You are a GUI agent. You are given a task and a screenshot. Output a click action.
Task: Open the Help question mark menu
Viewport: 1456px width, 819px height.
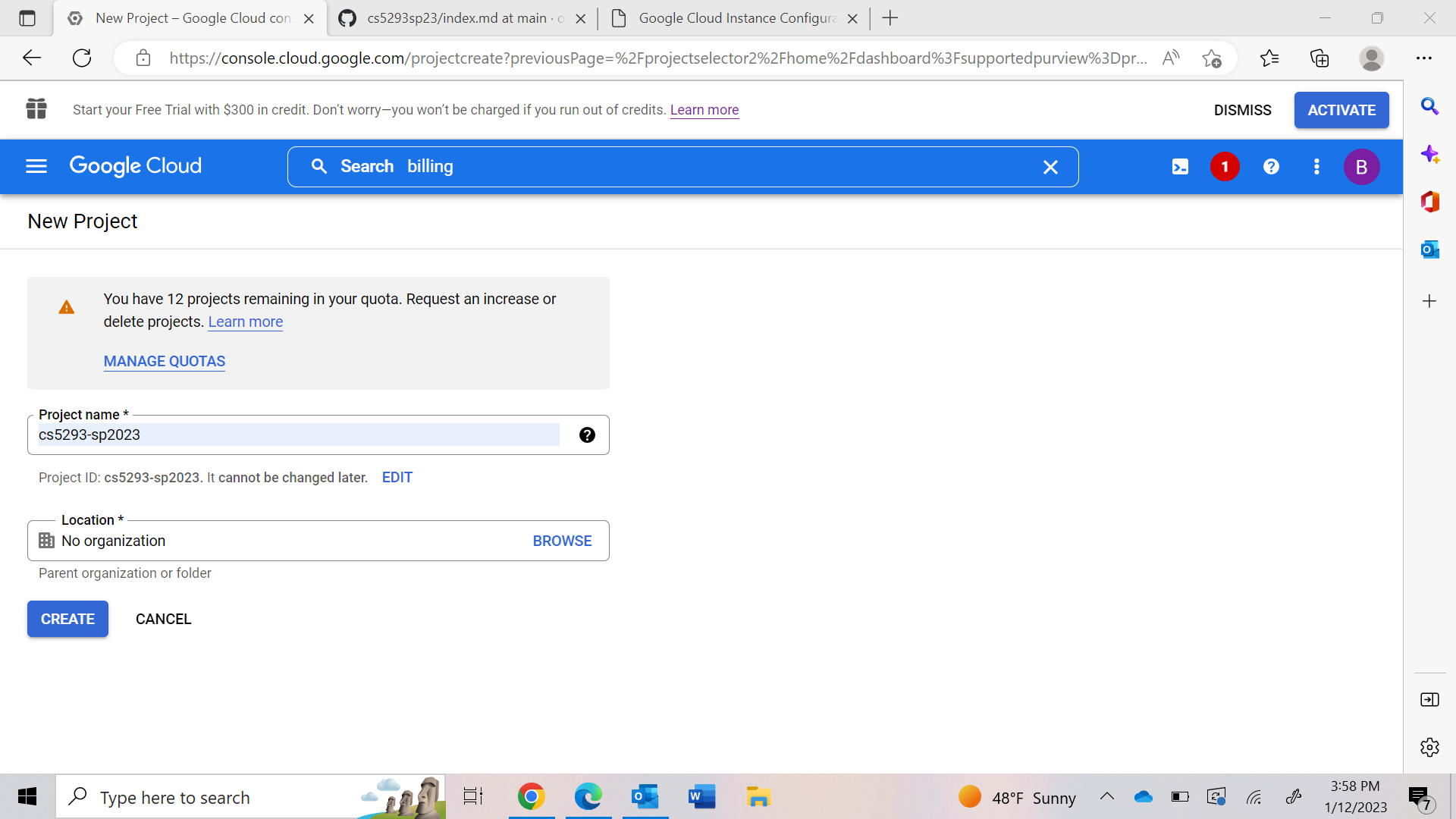pos(1271,167)
